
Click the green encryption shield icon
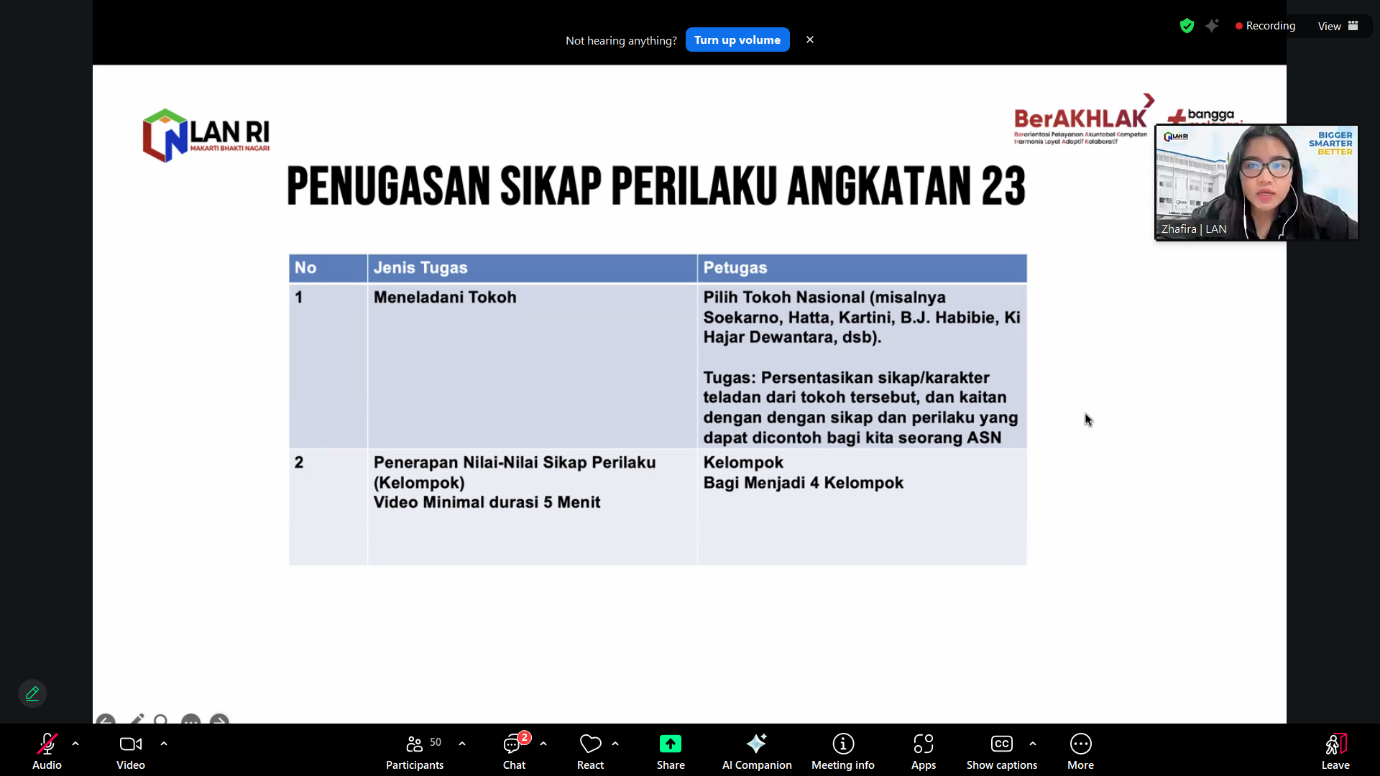pyautogui.click(x=1187, y=26)
